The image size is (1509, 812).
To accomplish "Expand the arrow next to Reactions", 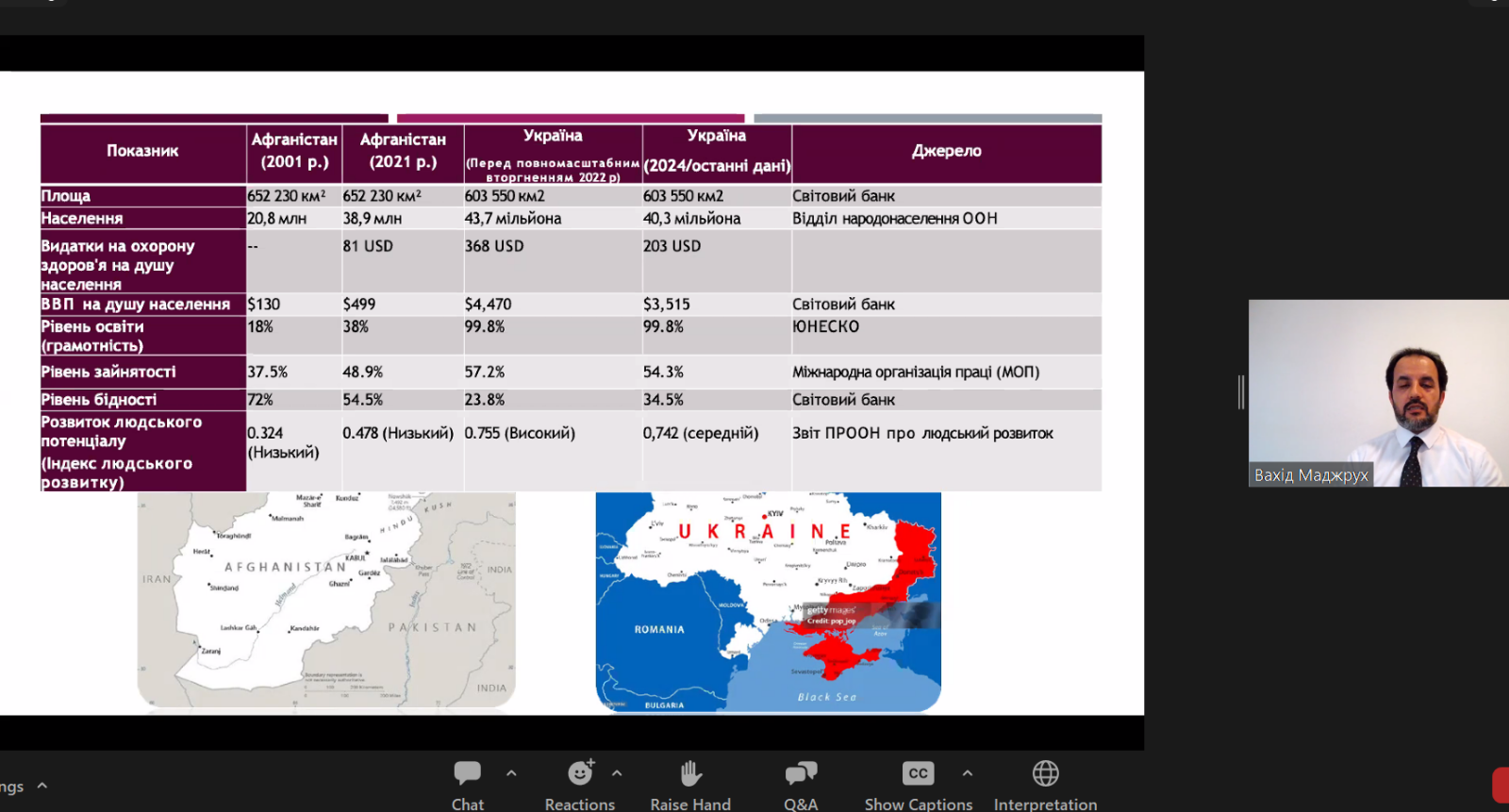I will [617, 773].
